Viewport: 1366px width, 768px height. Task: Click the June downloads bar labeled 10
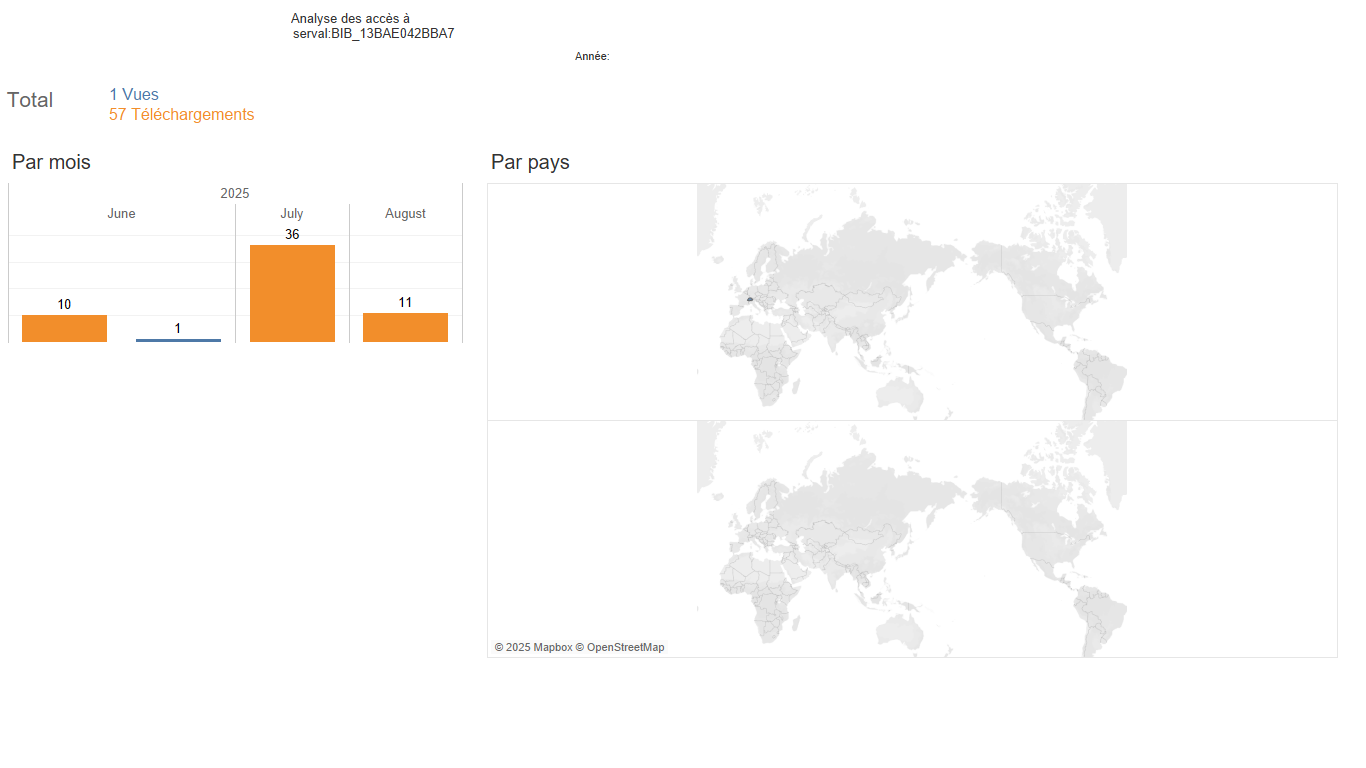[64, 328]
